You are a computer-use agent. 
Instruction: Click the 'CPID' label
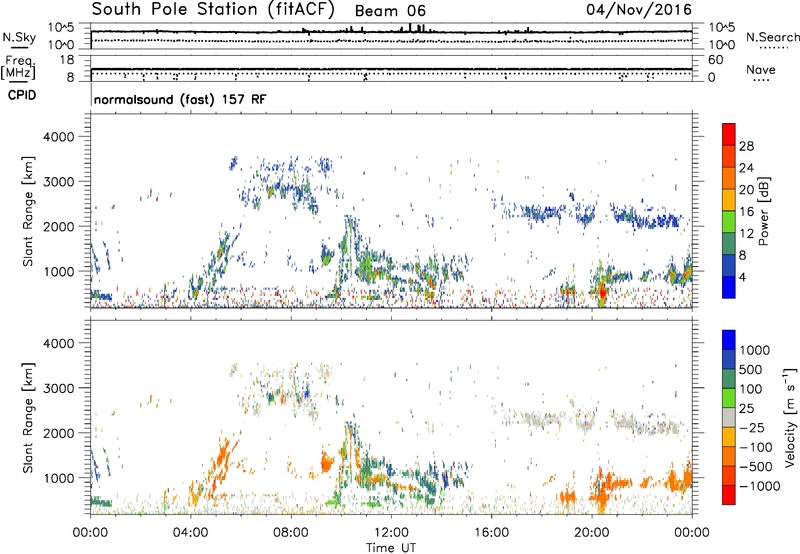pyautogui.click(x=22, y=95)
